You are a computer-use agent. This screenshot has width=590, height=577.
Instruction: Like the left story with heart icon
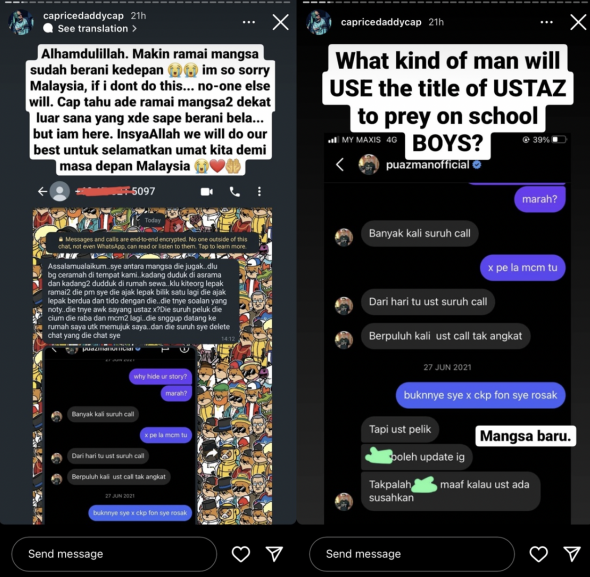click(240, 554)
